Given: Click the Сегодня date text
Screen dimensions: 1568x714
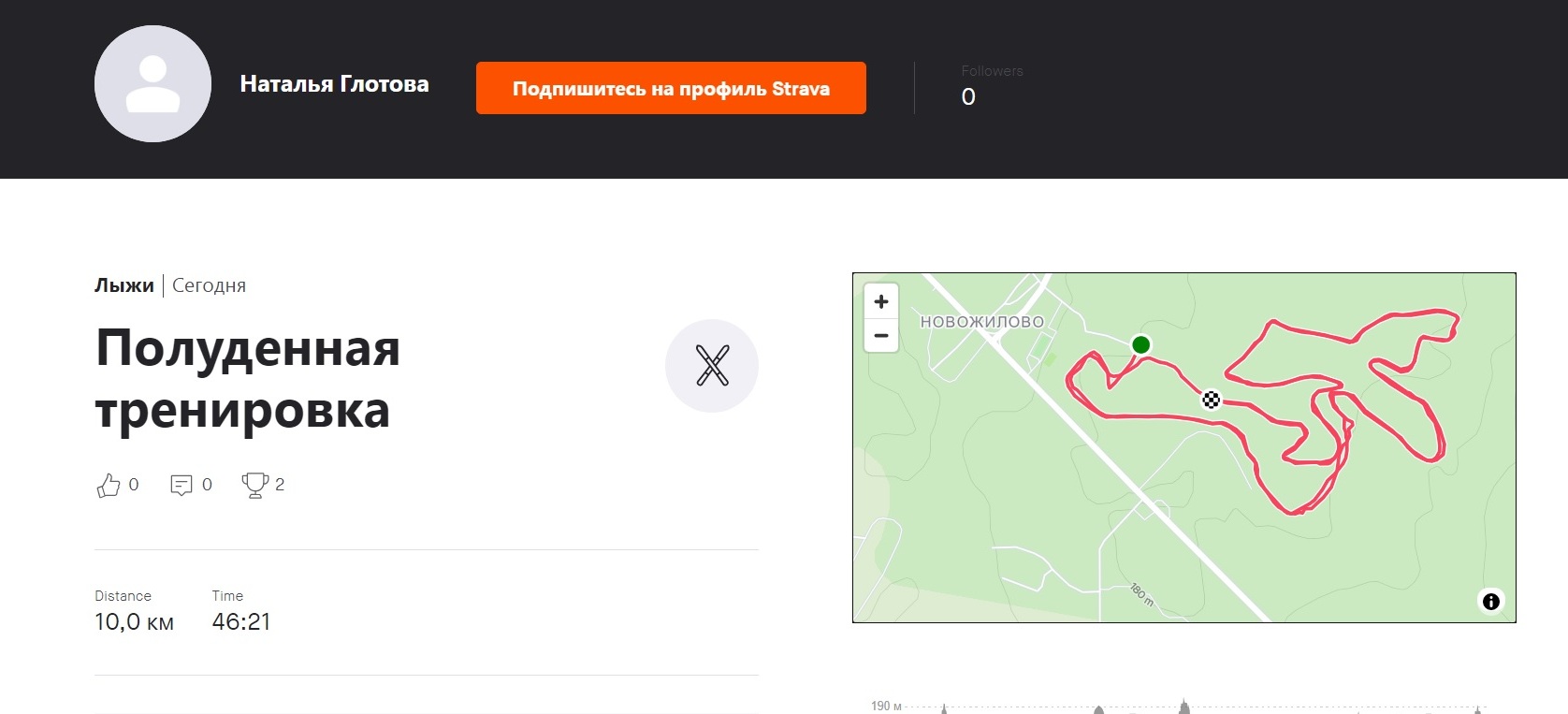Looking at the screenshot, I should click(209, 285).
